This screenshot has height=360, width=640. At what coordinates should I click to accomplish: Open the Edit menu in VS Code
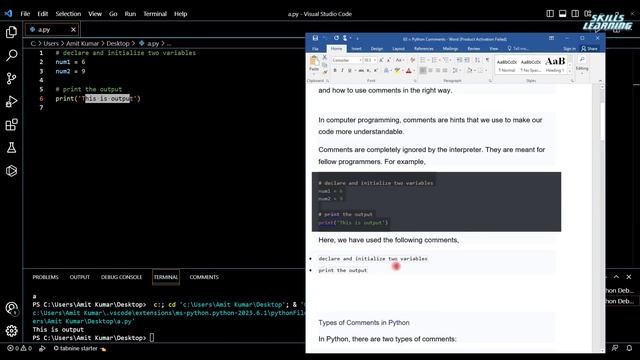[x=42, y=13]
